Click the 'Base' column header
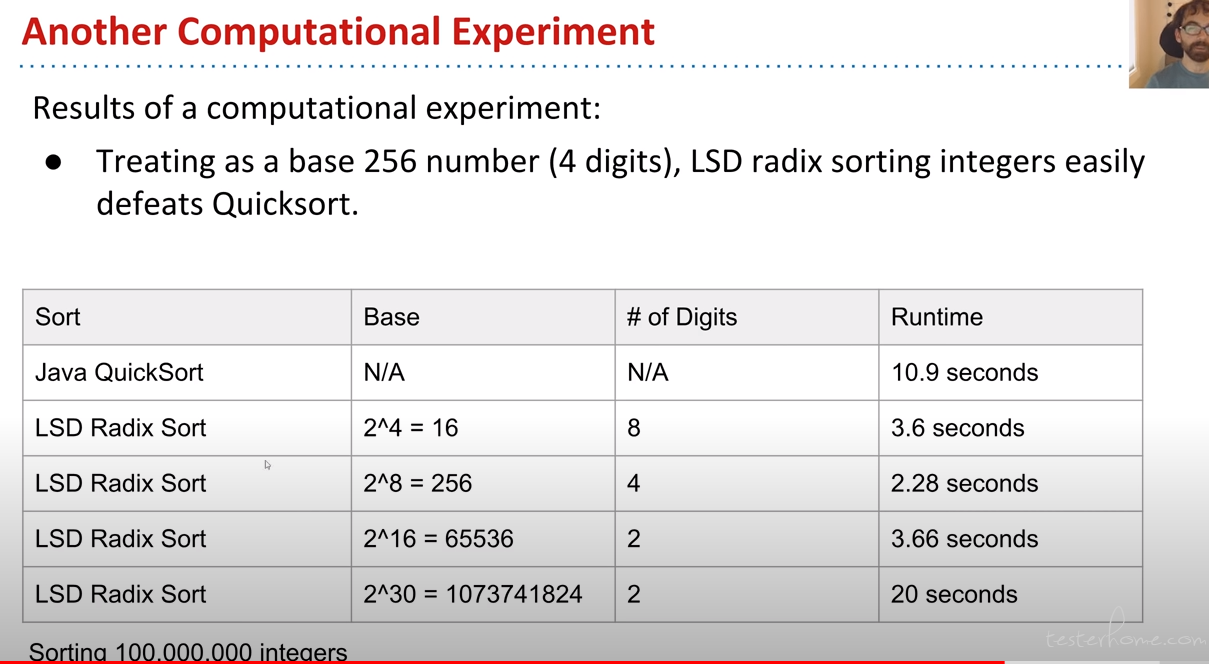Screen dimensions: 1209x664 click(x=483, y=318)
